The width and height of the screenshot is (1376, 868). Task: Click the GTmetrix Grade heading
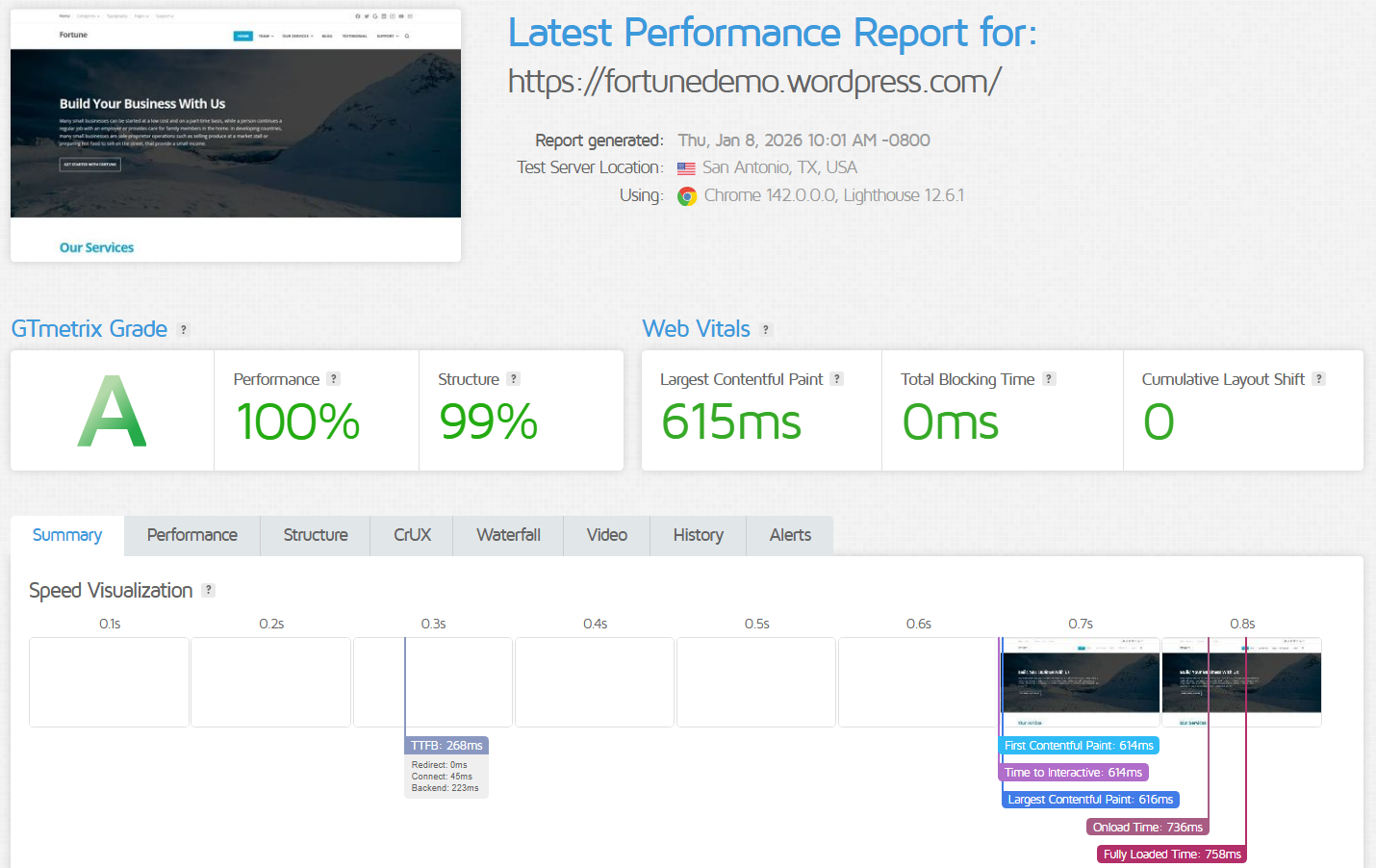tap(89, 329)
